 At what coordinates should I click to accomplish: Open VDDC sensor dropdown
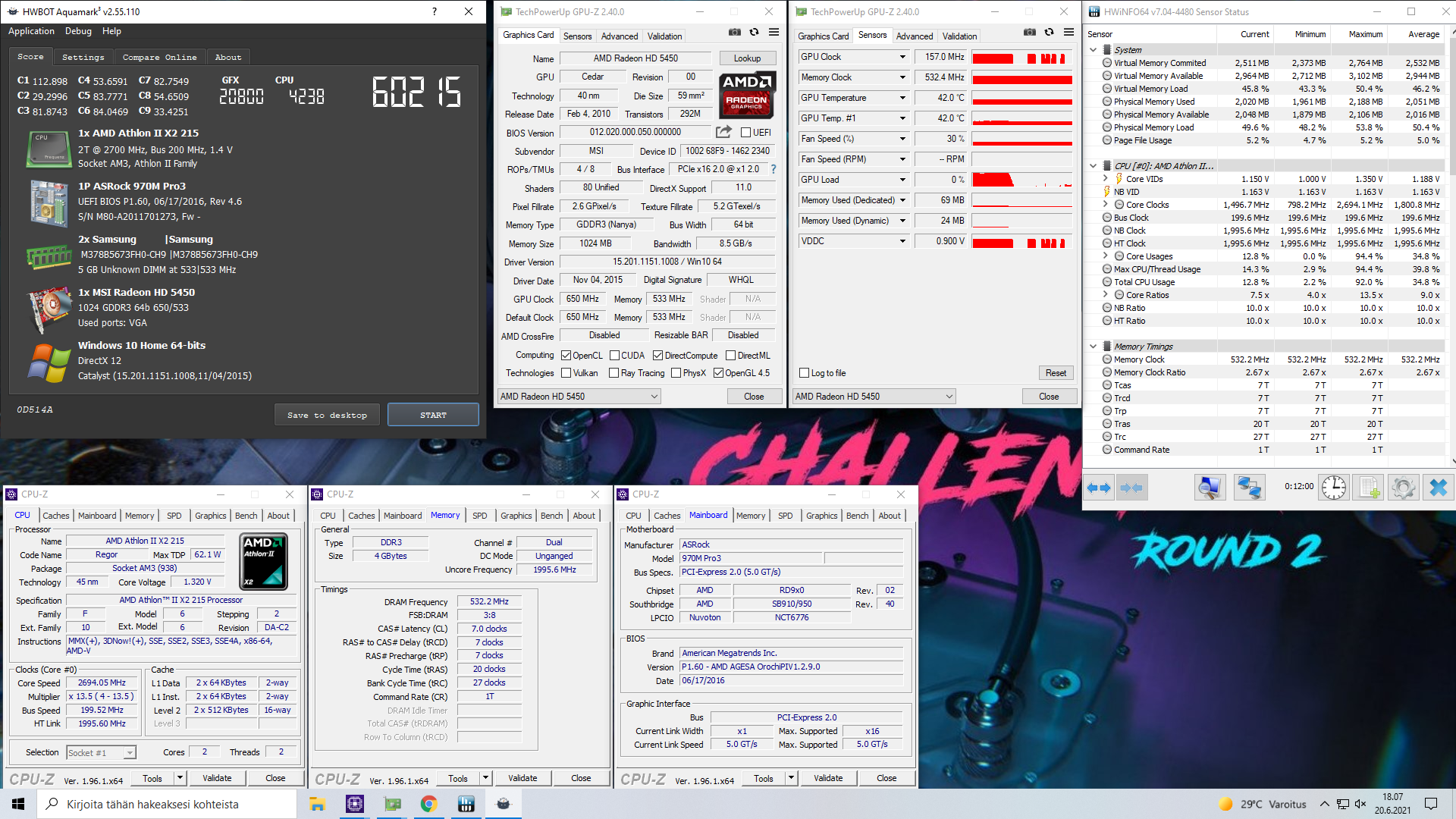click(902, 241)
